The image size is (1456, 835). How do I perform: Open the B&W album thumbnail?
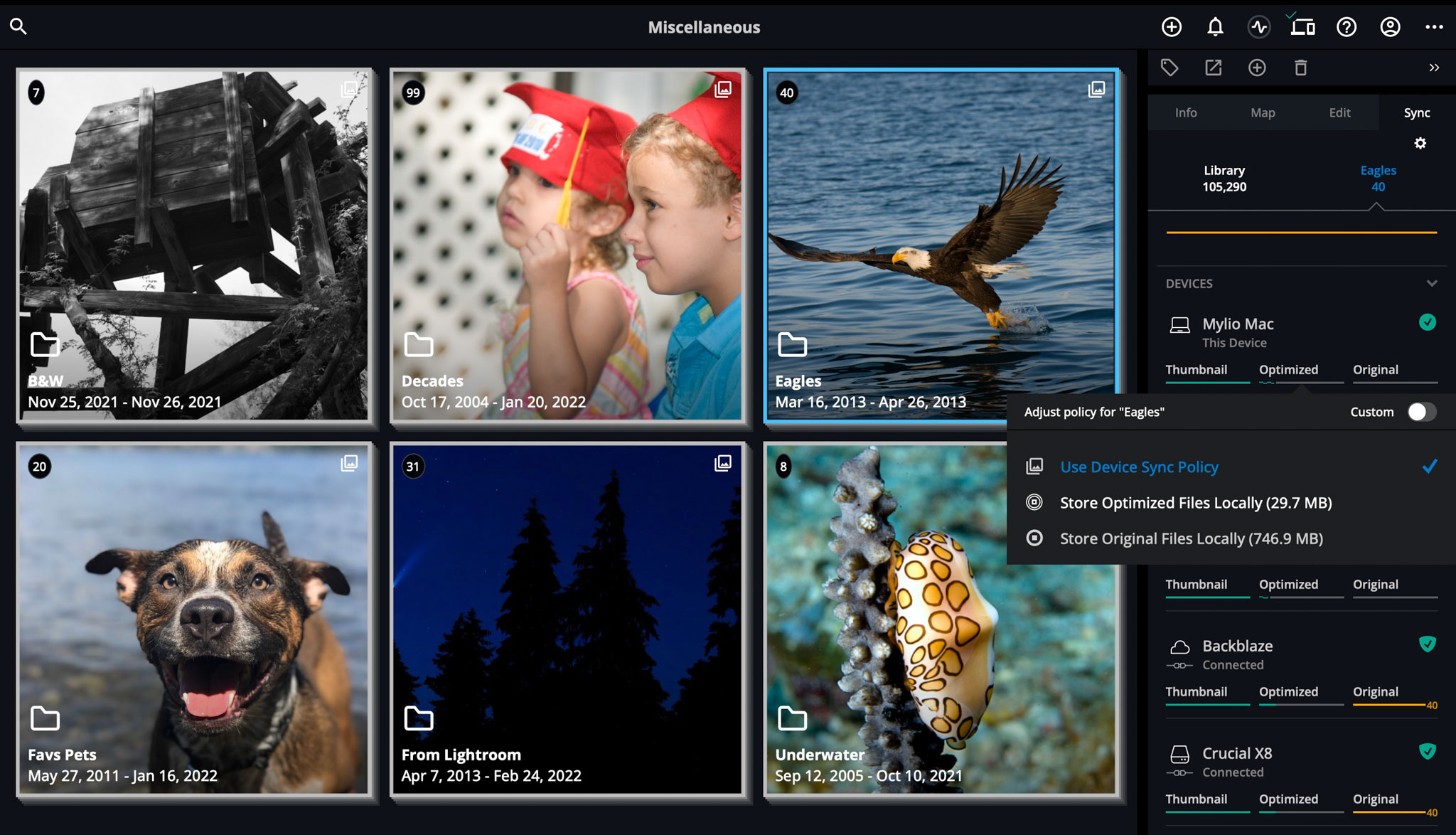[194, 245]
